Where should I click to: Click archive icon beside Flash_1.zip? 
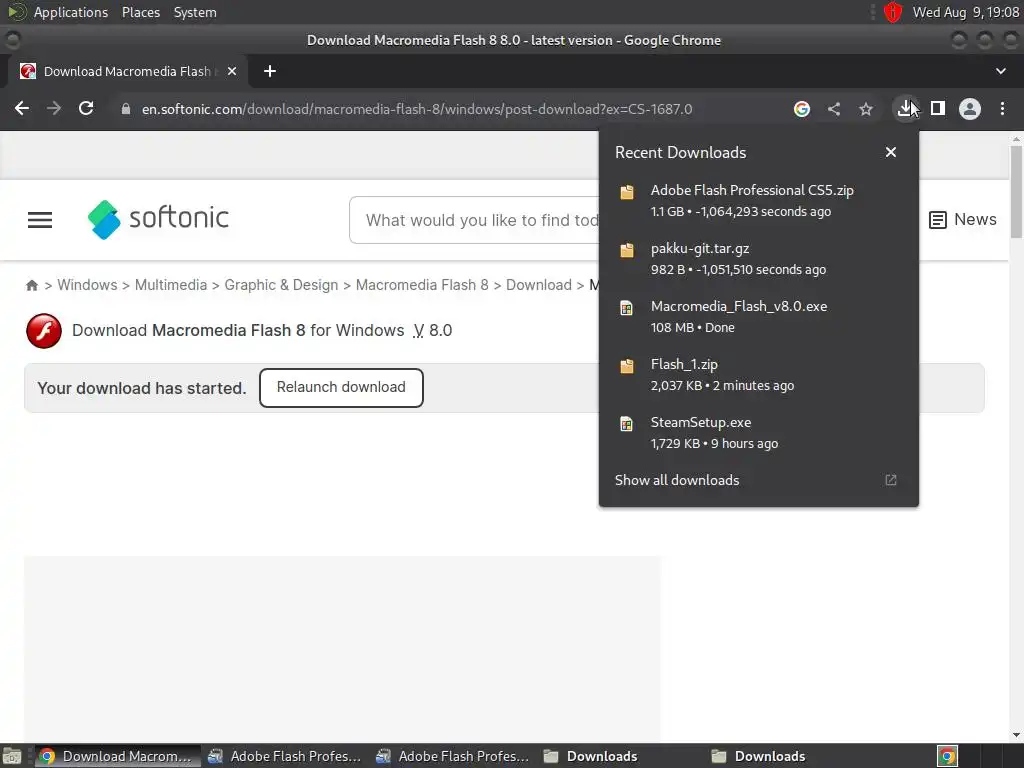(627, 366)
